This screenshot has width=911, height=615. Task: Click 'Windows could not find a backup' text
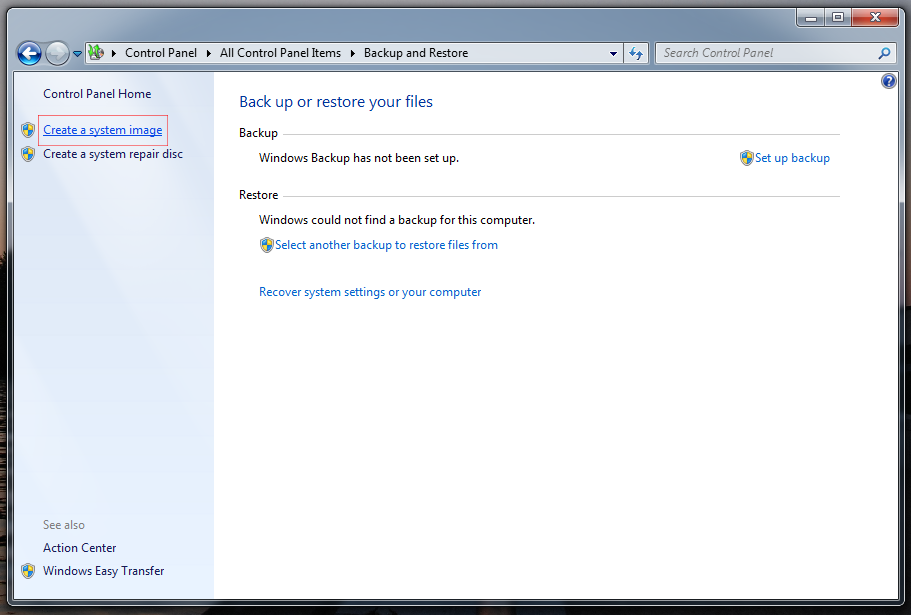[397, 220]
